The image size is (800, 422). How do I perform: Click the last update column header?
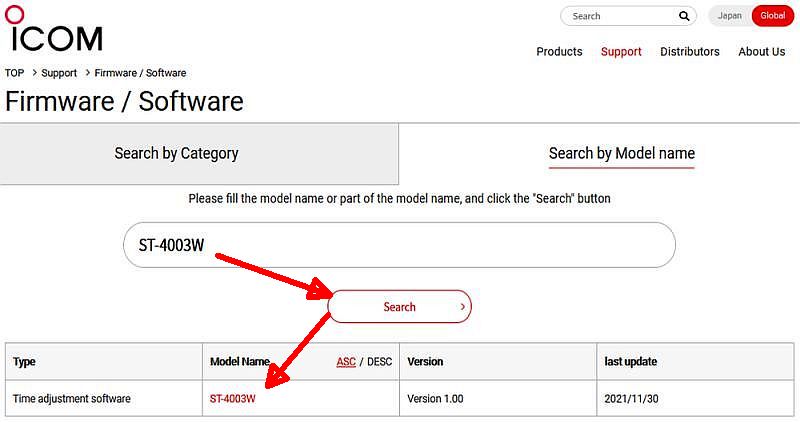pos(695,362)
